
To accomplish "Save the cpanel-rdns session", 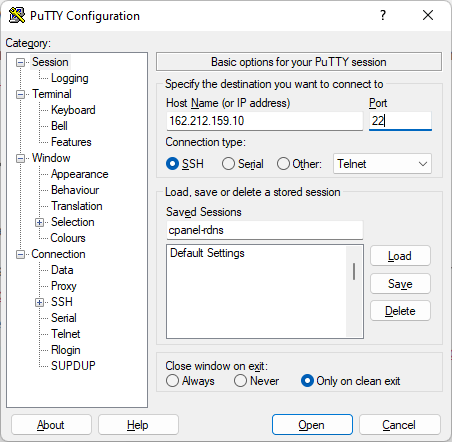I will 400,284.
